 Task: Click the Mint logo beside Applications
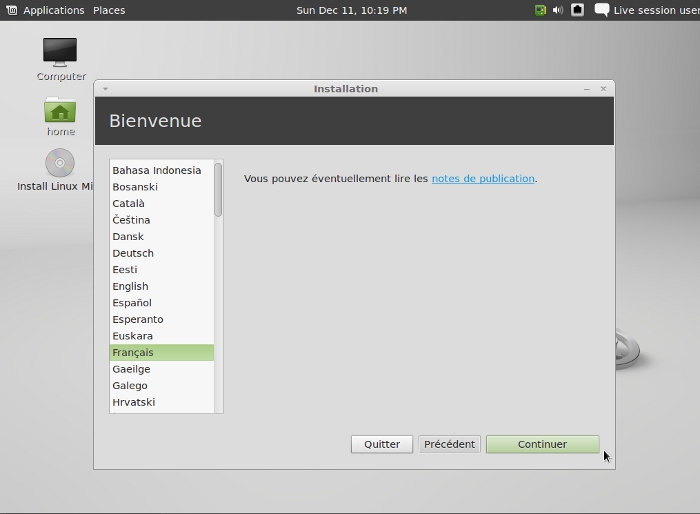[x=11, y=10]
